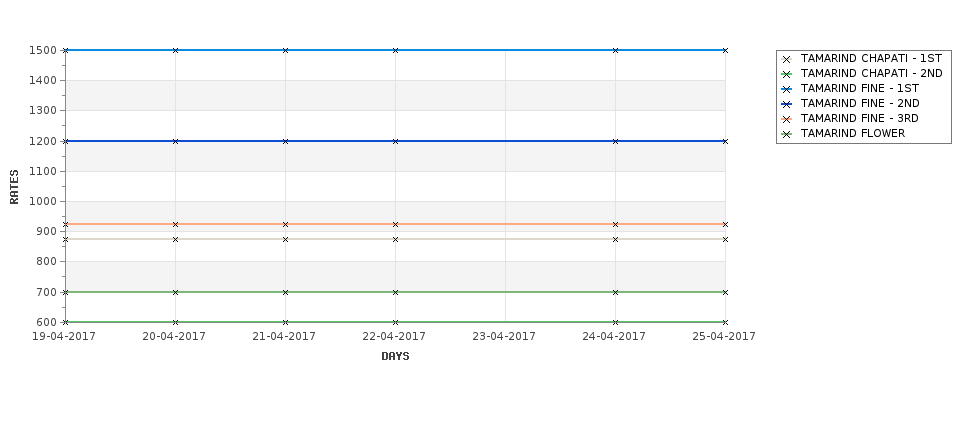Click the 19-04-2017 date label on the x-axis
Viewport: 975px width, 429px height.
pyautogui.click(x=64, y=336)
